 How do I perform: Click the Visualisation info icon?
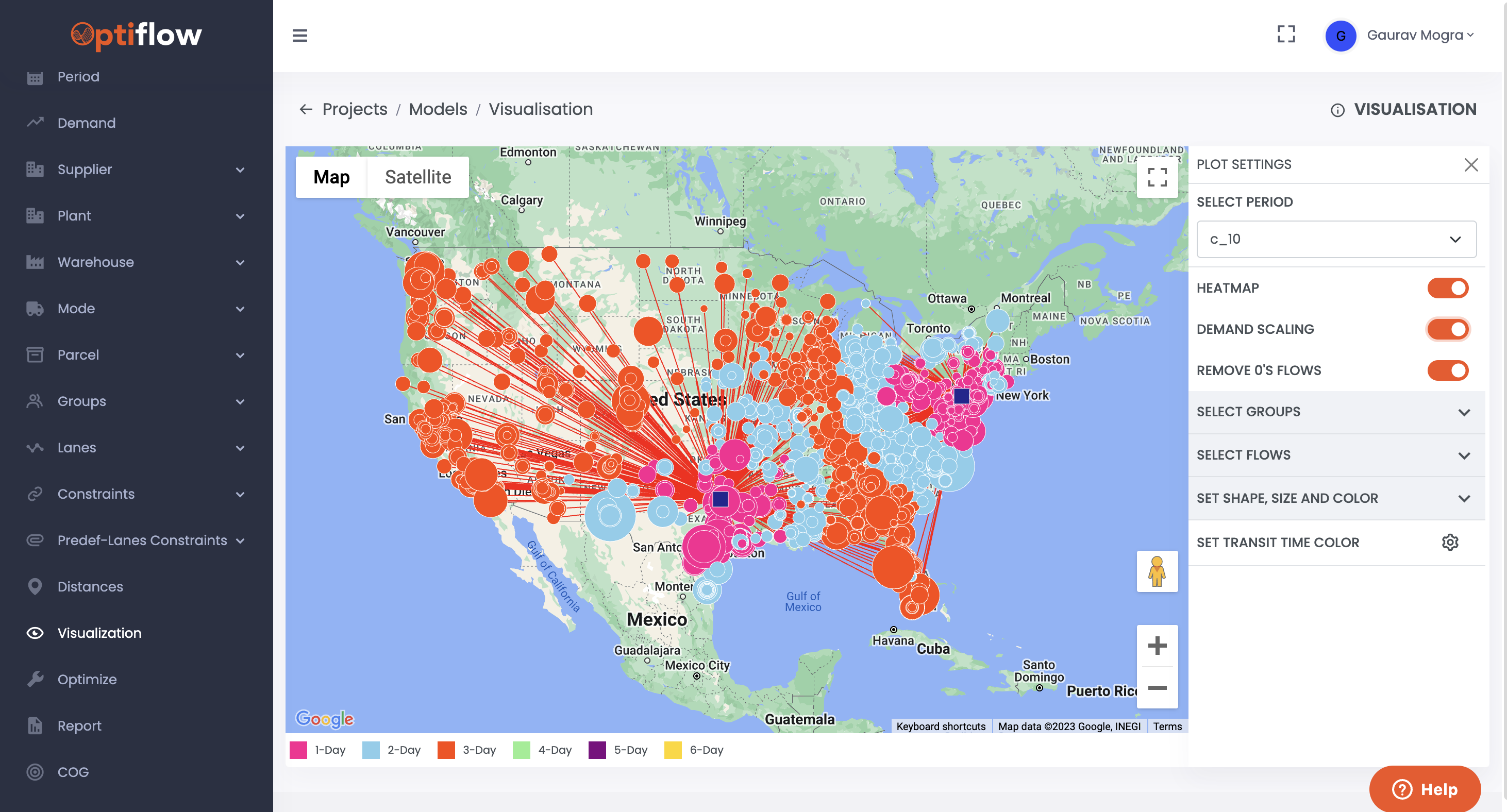click(x=1337, y=110)
